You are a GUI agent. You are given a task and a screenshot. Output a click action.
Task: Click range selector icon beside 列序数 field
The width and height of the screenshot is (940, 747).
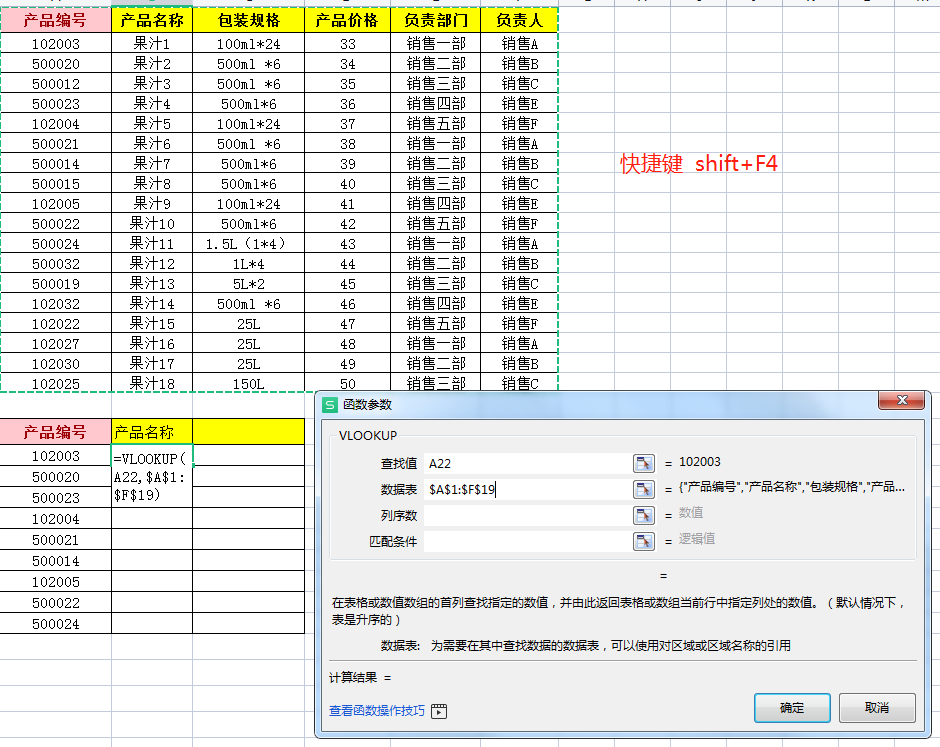[643, 515]
